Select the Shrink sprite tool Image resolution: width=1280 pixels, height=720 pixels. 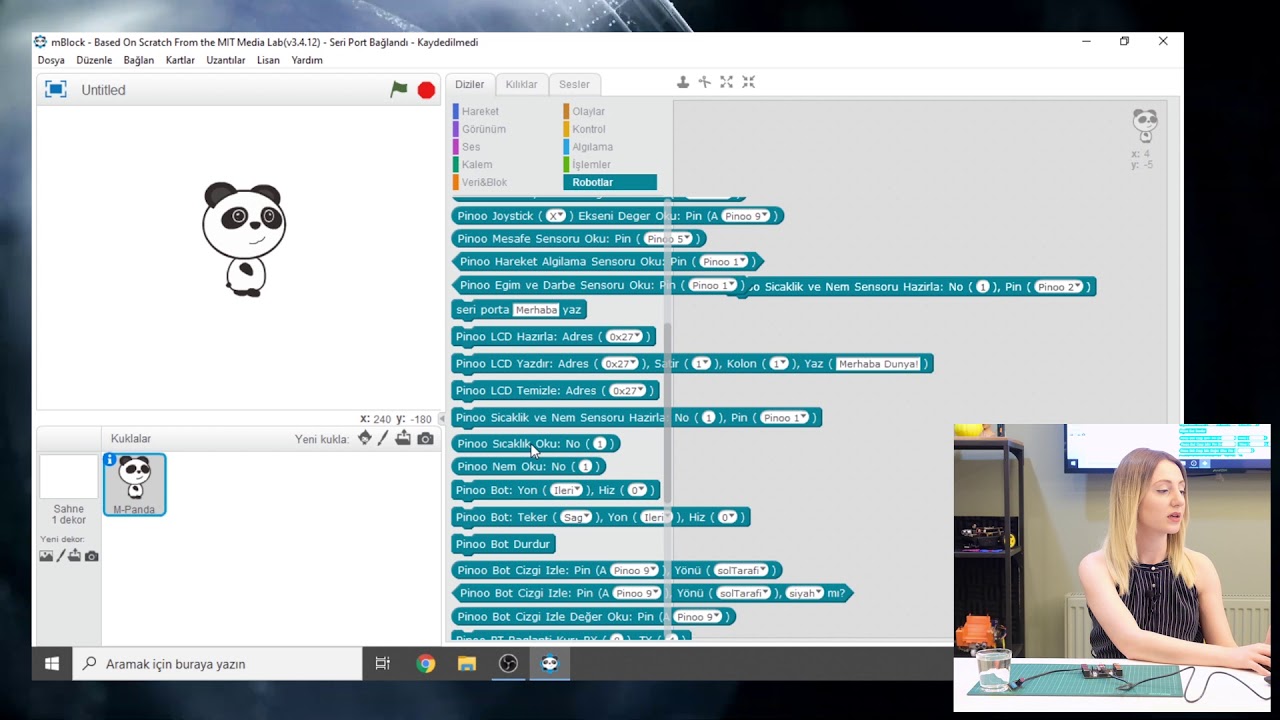coord(748,82)
